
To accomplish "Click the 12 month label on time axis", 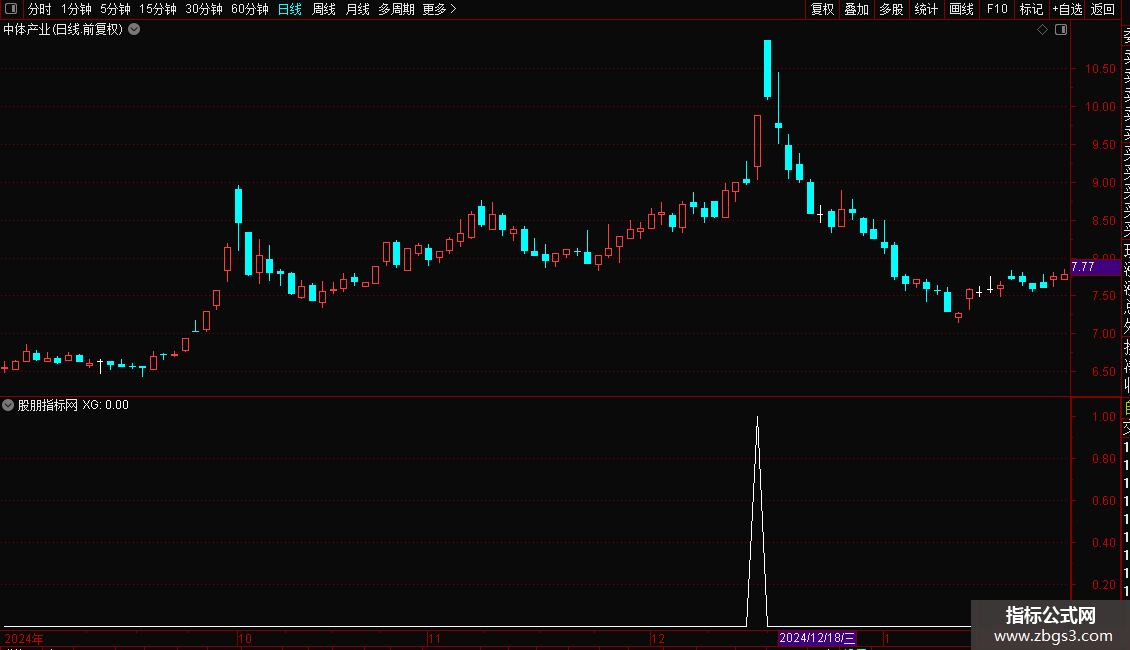I will point(657,638).
